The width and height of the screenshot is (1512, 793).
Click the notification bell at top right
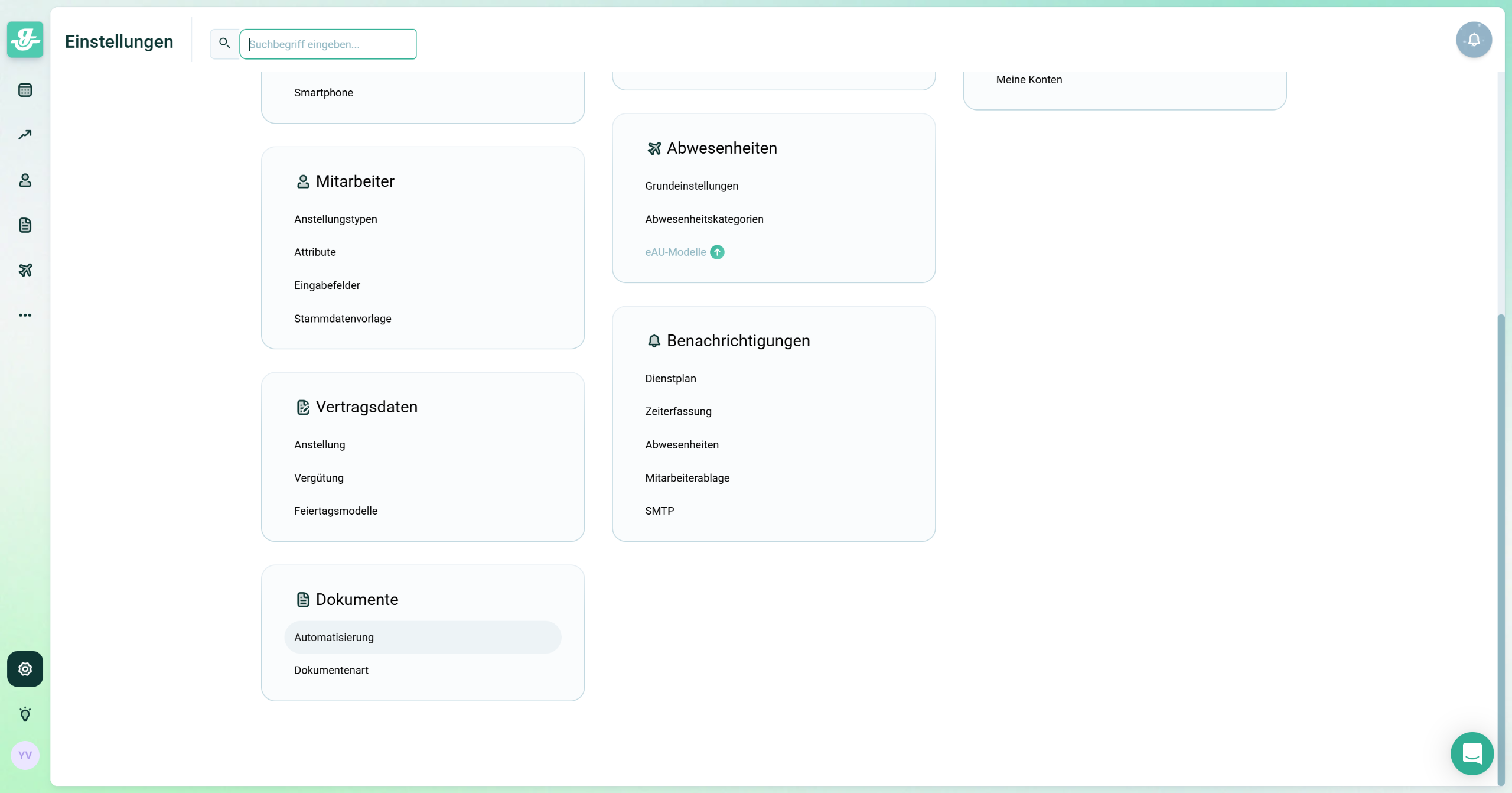pos(1474,40)
